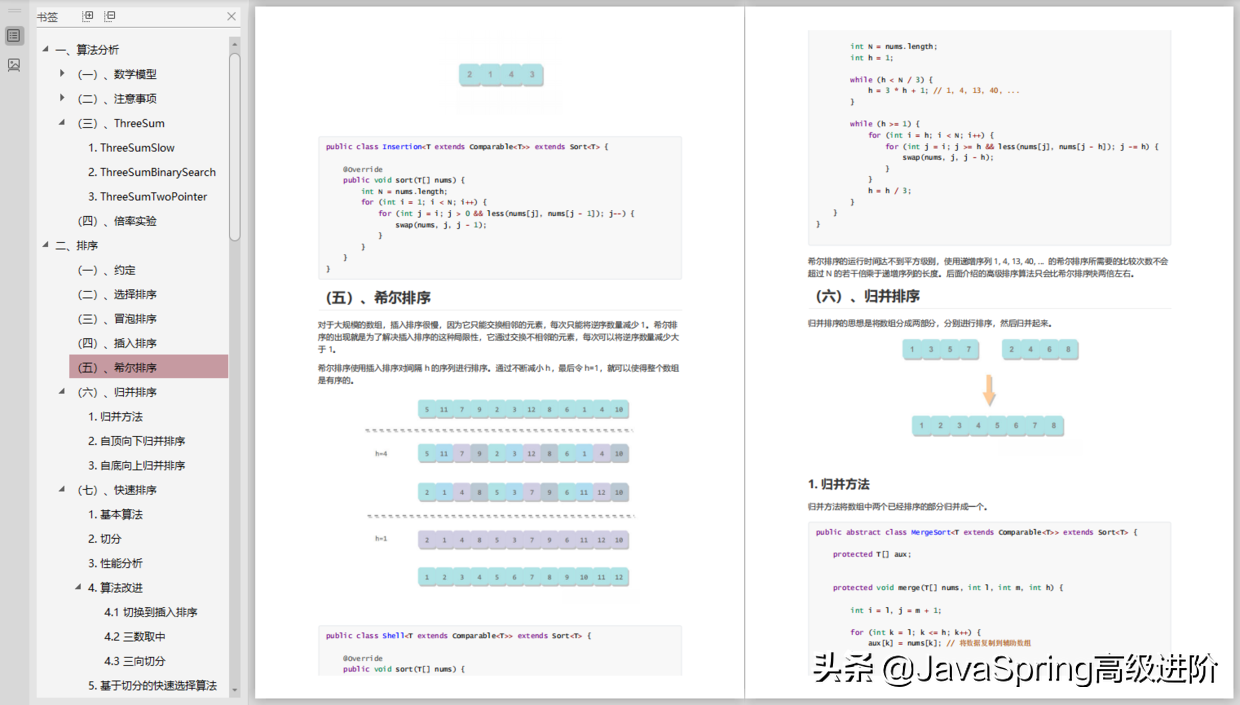
Task: Expand the (二)、注意事项 node
Action: click(x=62, y=98)
